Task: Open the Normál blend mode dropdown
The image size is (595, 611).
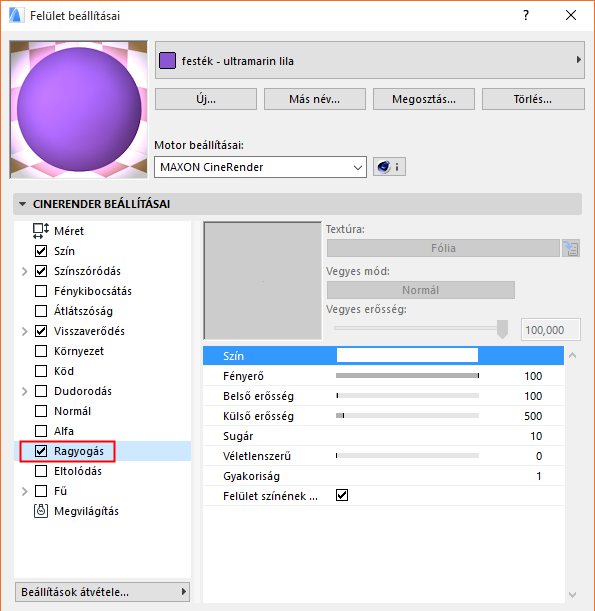Action: click(x=420, y=290)
